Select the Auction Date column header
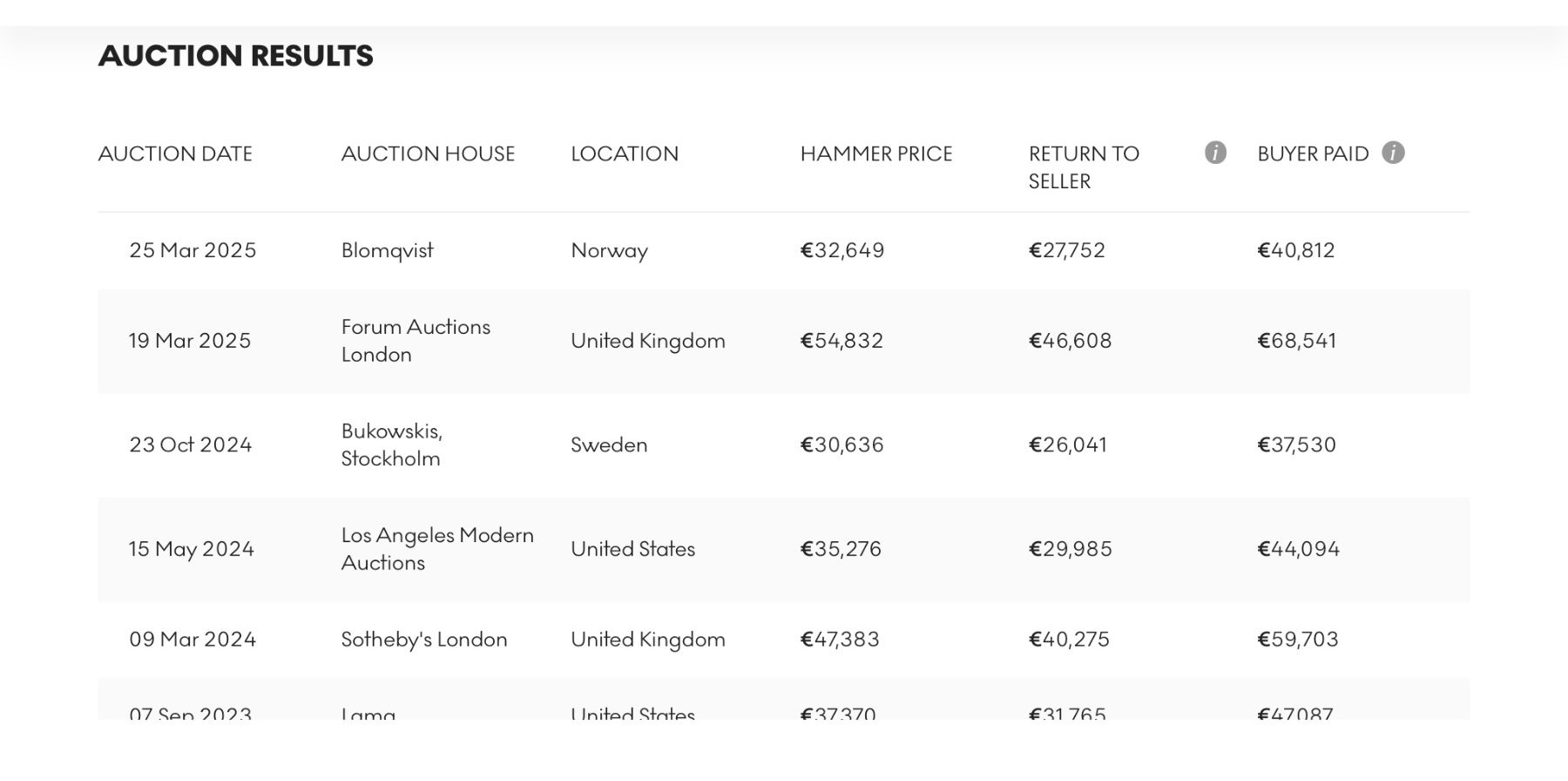 point(175,153)
